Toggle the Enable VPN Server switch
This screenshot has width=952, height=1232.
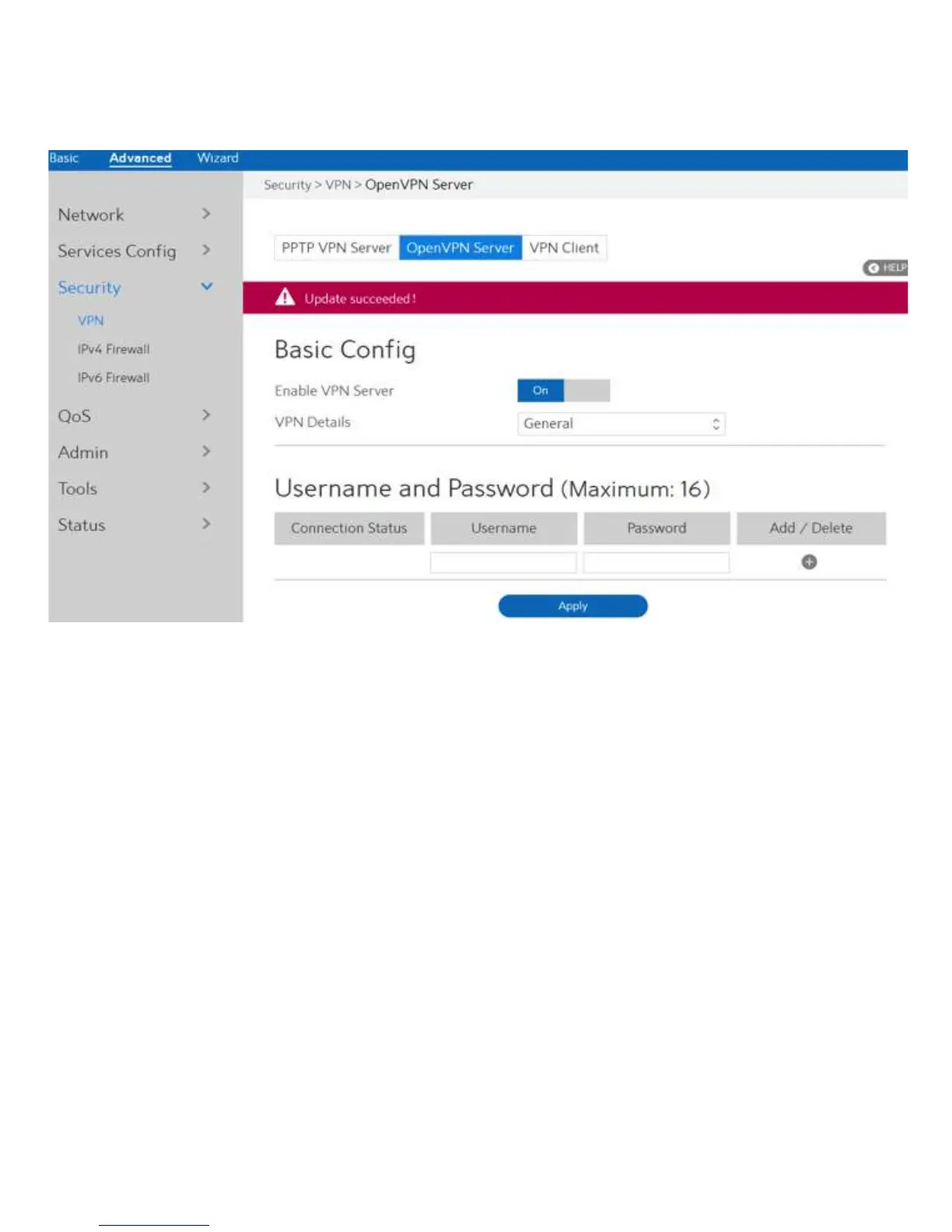(563, 390)
